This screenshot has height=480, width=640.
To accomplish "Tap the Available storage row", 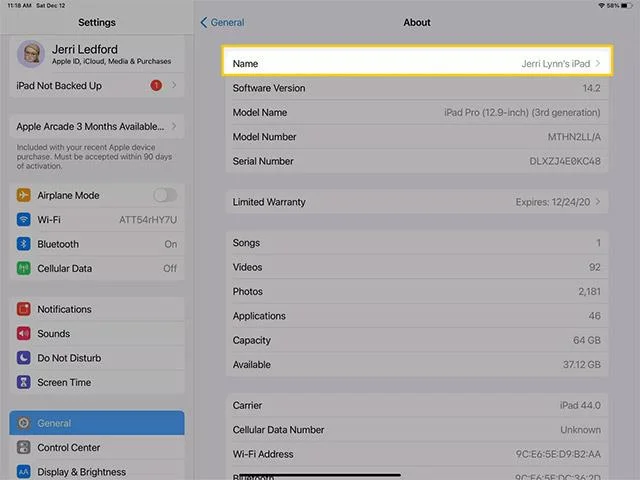I will coord(417,364).
